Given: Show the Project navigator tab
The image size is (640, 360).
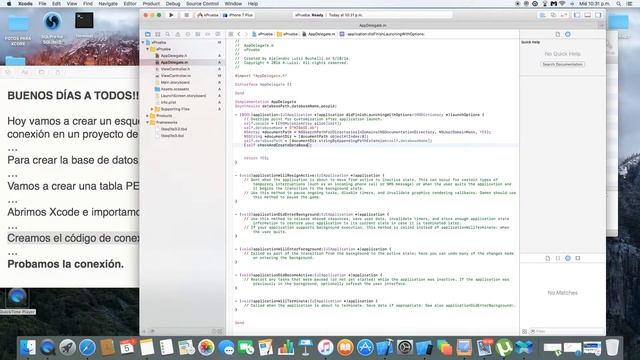Looking at the screenshot, I should click(x=148, y=34).
